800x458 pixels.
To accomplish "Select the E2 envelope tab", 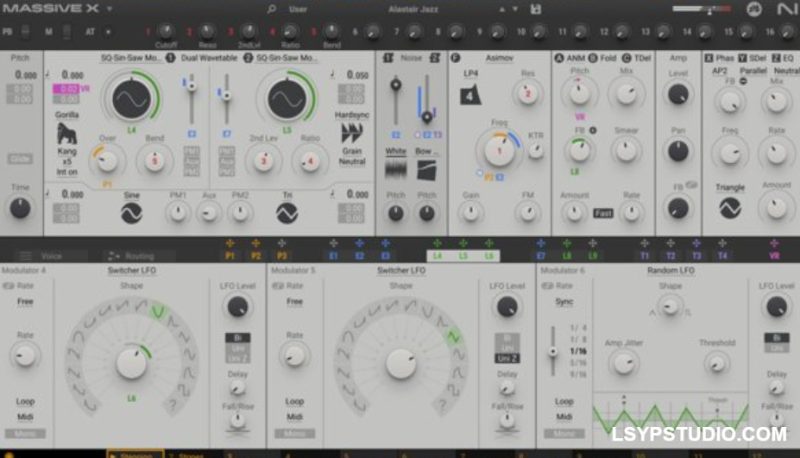I will coord(359,256).
